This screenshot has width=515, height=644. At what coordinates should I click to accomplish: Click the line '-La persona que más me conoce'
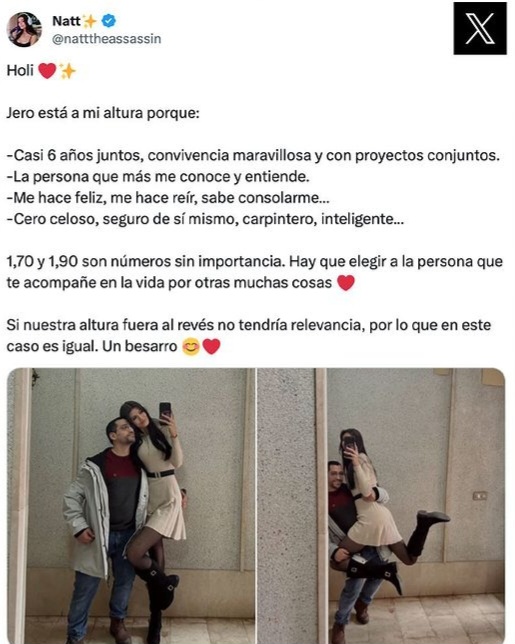(158, 177)
